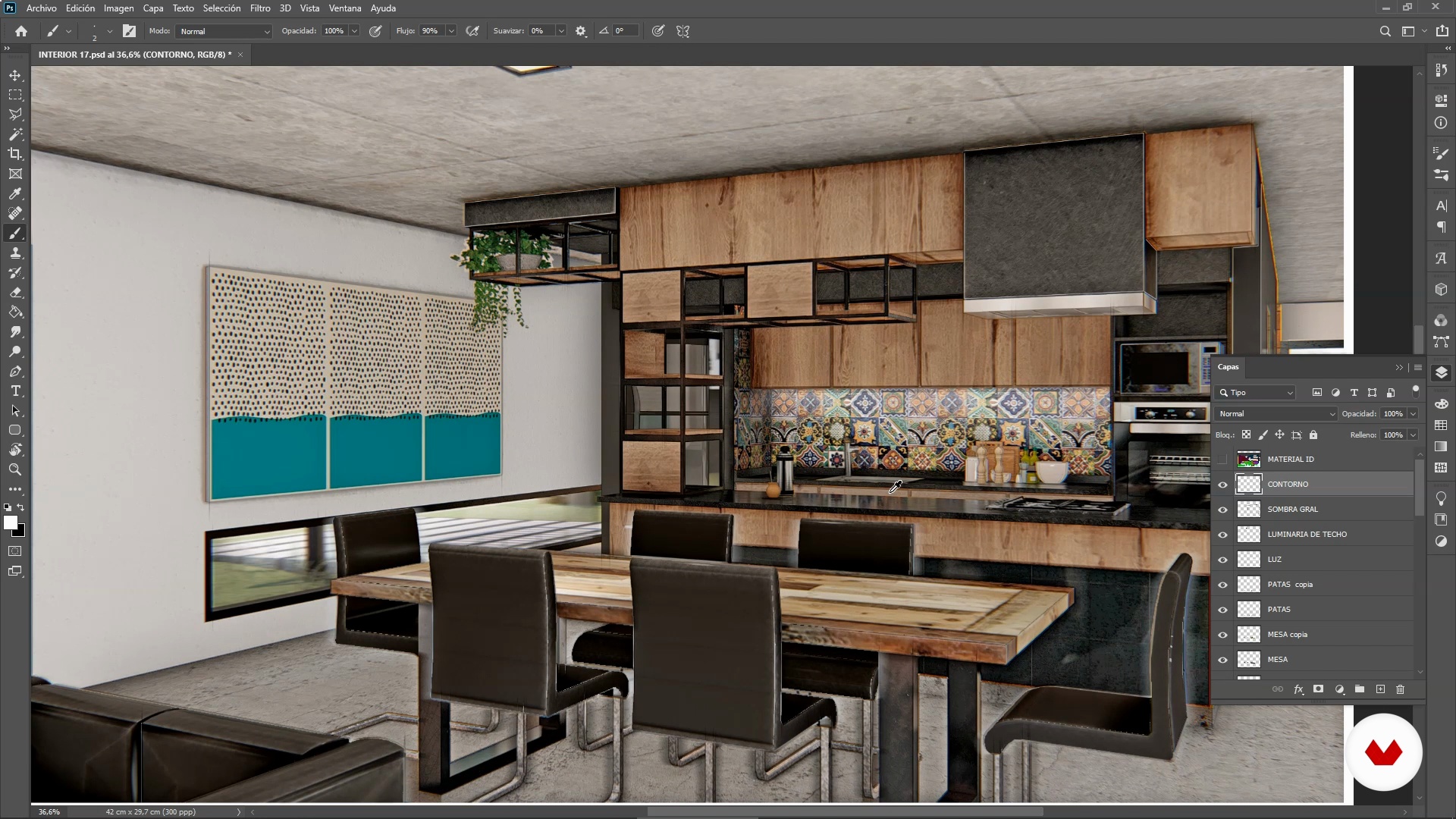
Task: Select the Dodge tool
Action: pyautogui.click(x=15, y=351)
